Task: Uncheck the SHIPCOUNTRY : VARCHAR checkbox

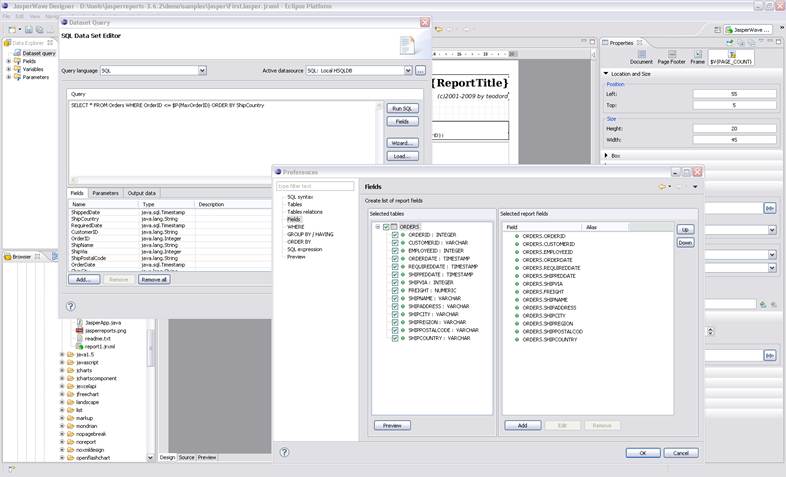Action: [x=395, y=338]
